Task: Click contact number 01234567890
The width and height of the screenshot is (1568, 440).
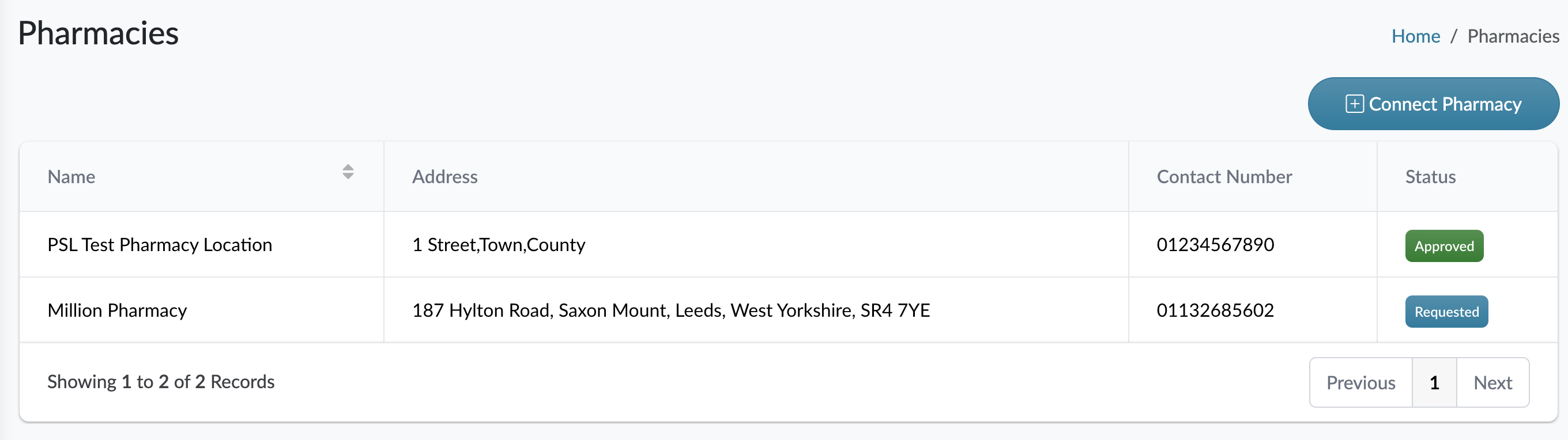Action: (1215, 245)
